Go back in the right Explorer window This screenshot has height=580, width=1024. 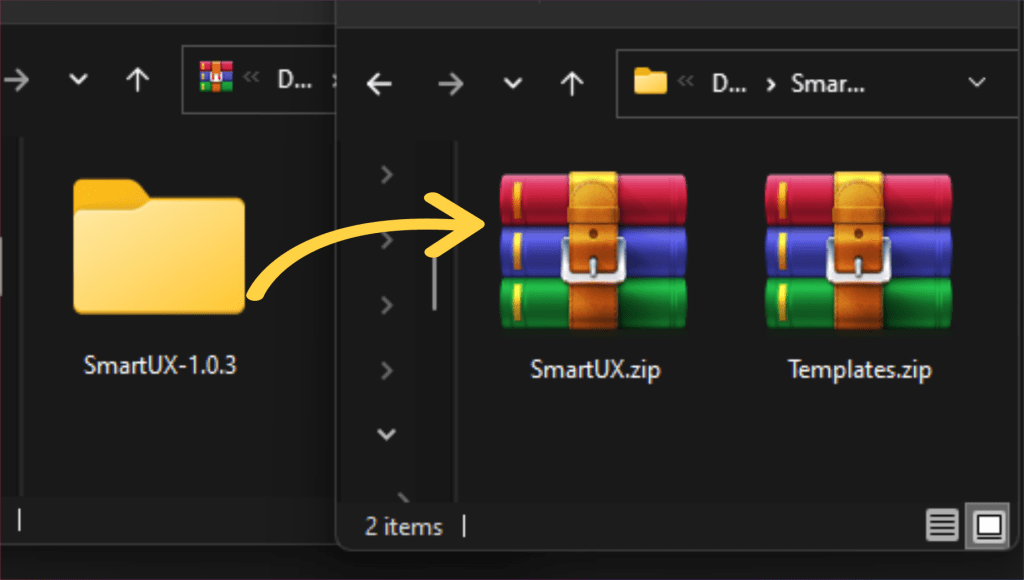tap(379, 84)
